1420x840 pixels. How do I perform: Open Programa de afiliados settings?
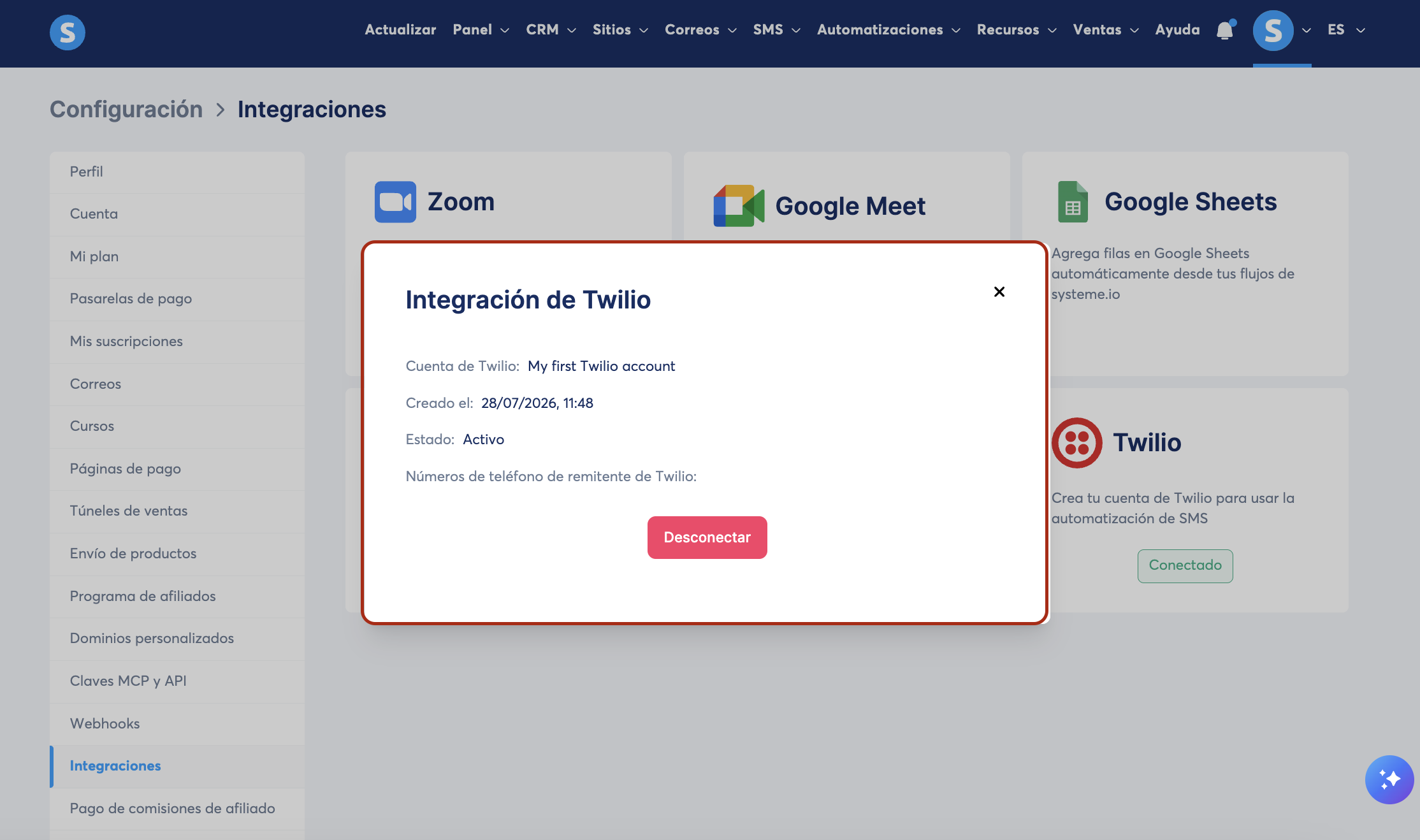[x=177, y=597]
